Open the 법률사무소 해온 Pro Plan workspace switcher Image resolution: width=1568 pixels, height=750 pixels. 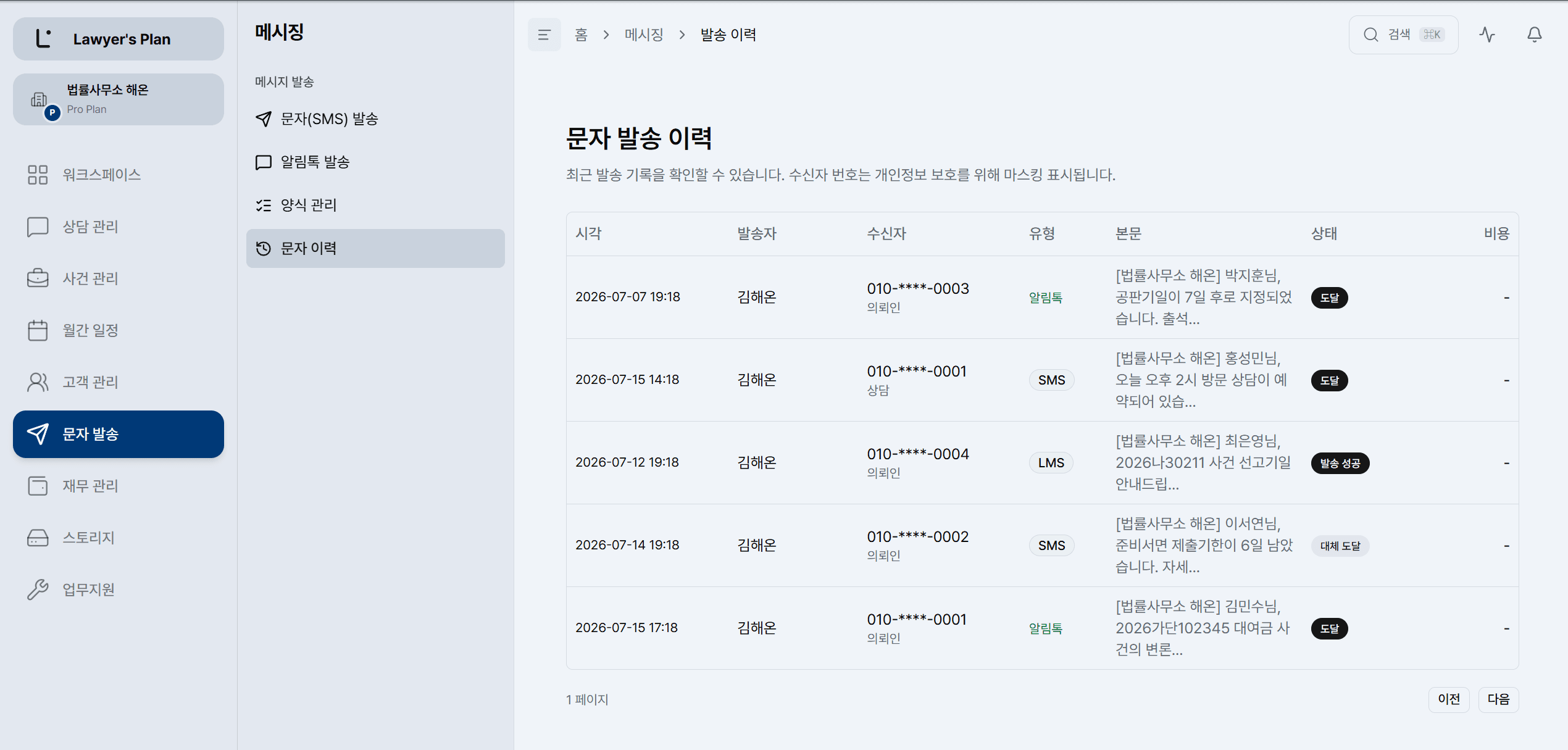pos(119,99)
